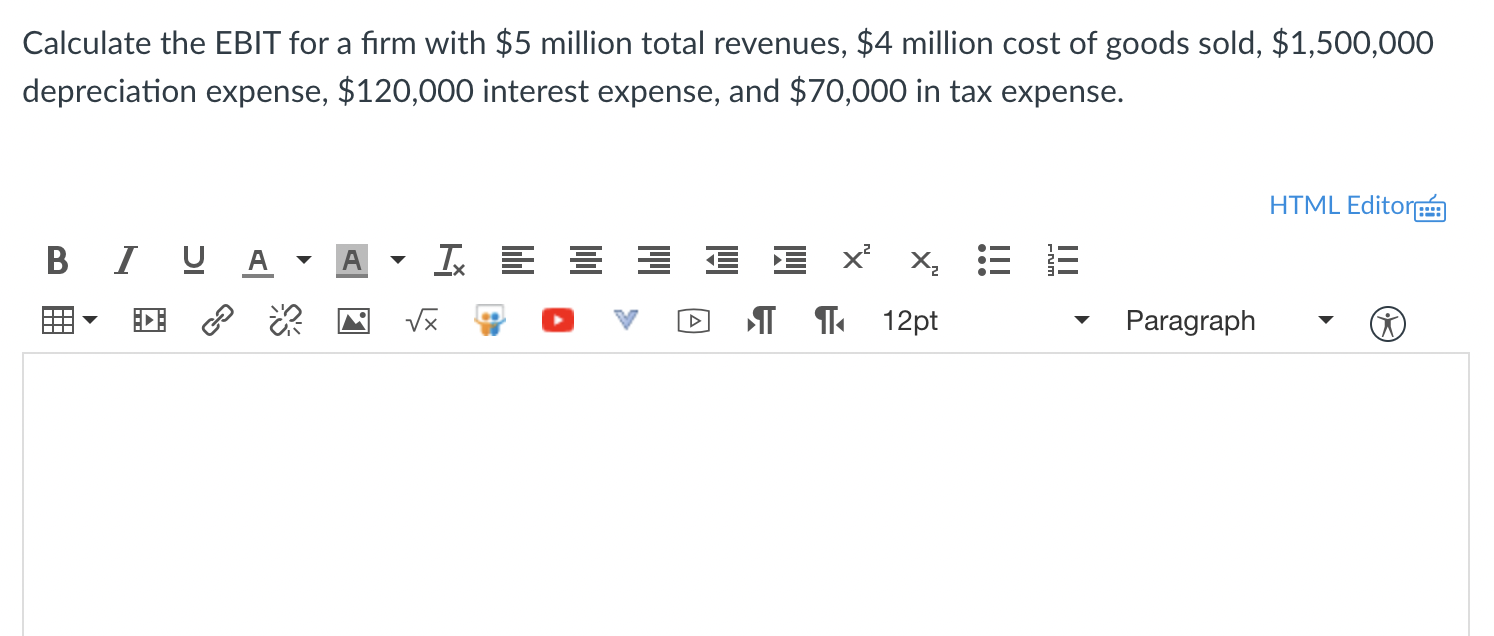The width and height of the screenshot is (1494, 636).
Task: Apply a numbered list
Action: point(1062,260)
